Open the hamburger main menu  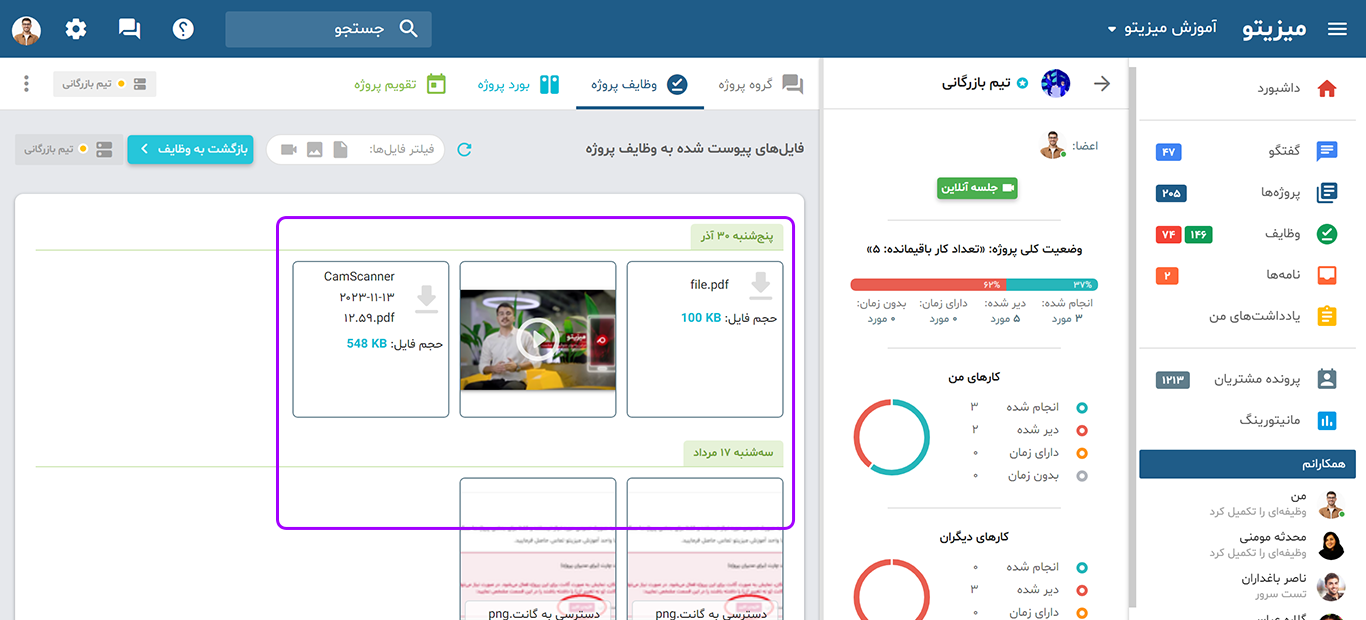tap(1337, 29)
